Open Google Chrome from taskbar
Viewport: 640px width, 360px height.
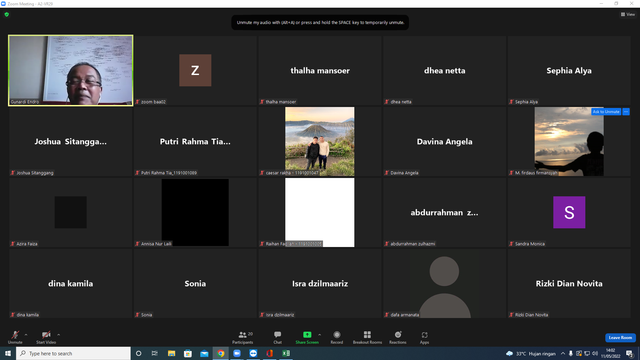220,353
